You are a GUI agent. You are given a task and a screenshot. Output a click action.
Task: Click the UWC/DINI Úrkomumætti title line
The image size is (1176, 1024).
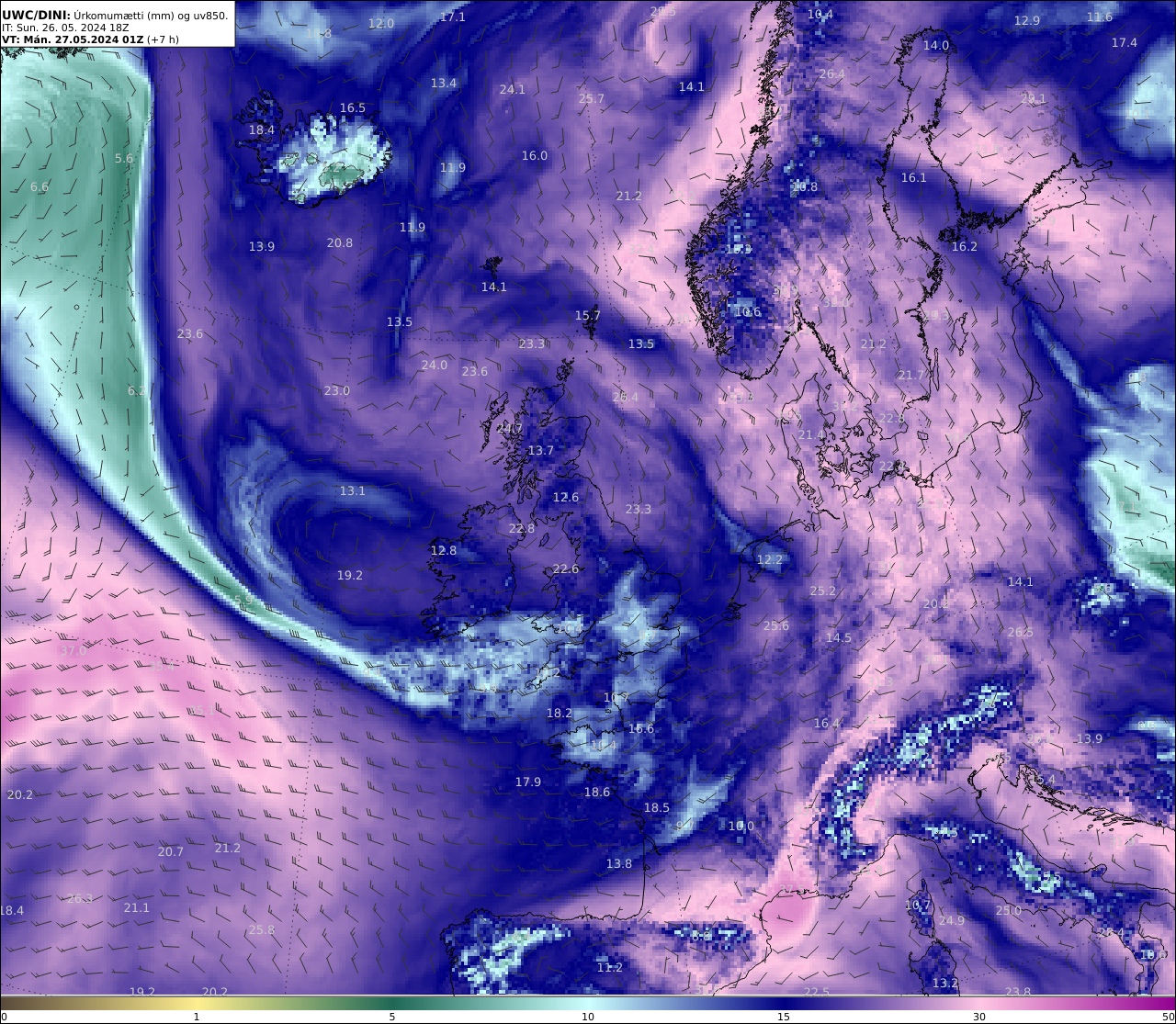pyautogui.click(x=115, y=15)
